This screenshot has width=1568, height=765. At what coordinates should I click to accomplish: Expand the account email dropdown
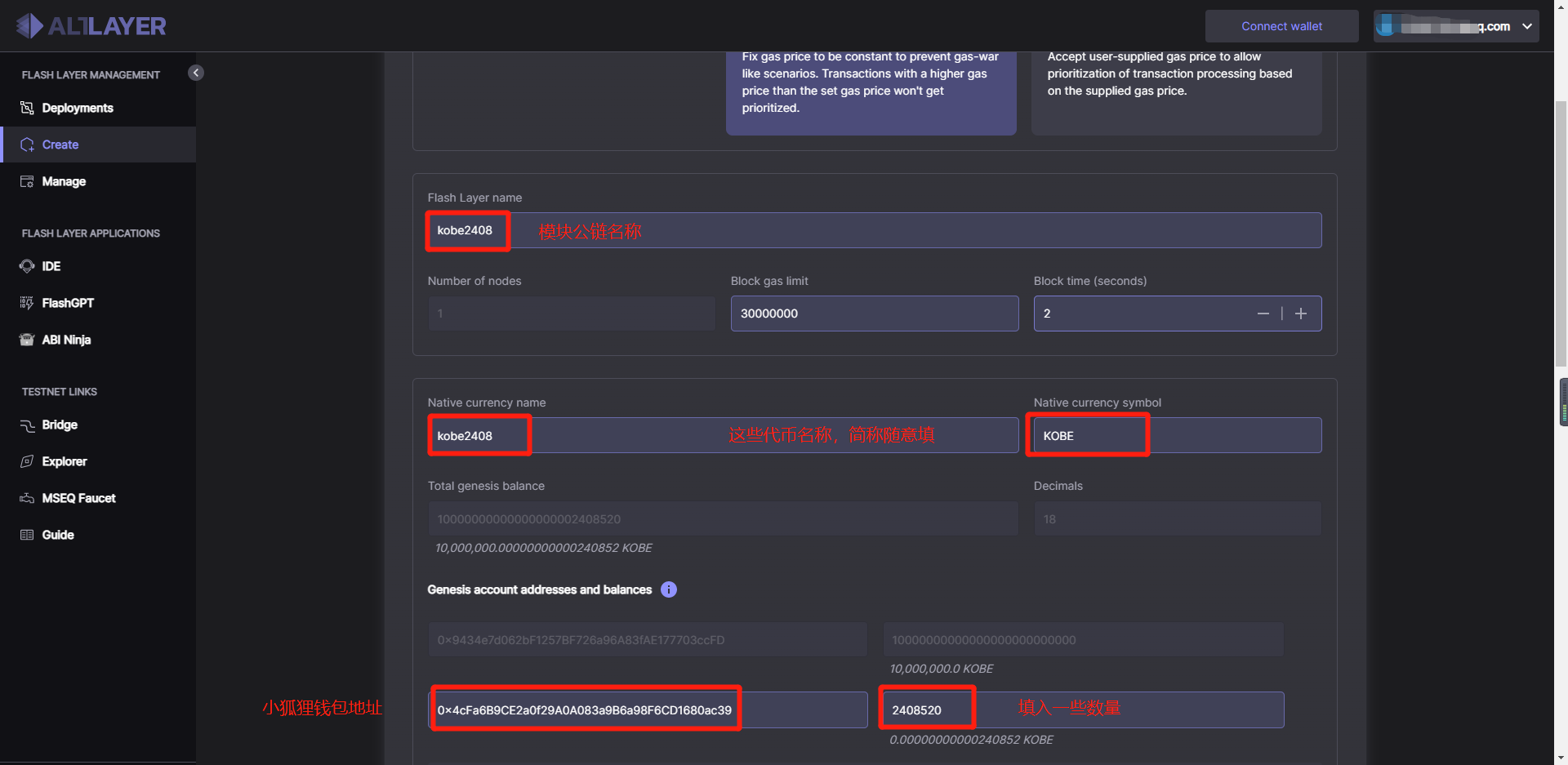(1527, 26)
